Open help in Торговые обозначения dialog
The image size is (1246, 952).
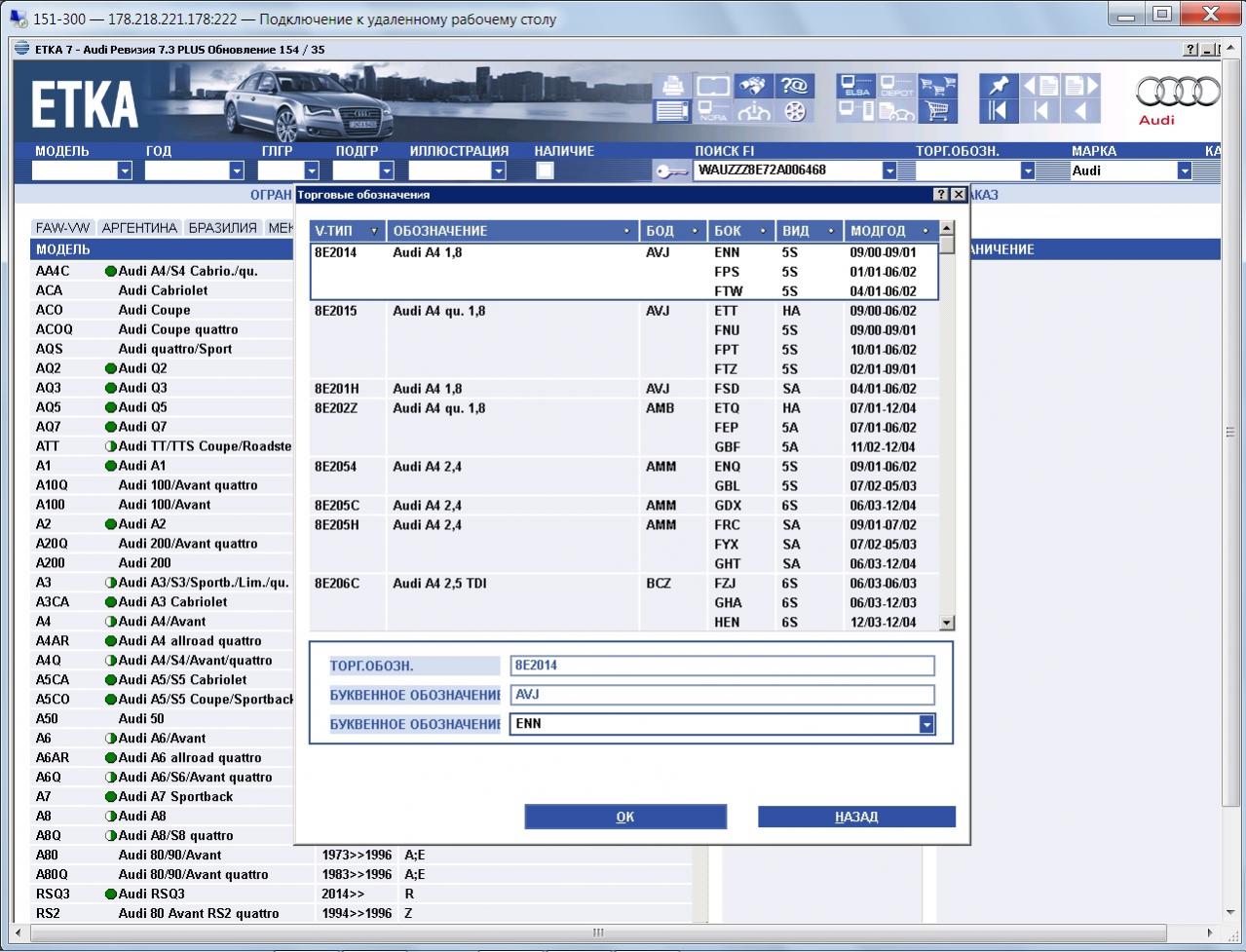point(940,195)
